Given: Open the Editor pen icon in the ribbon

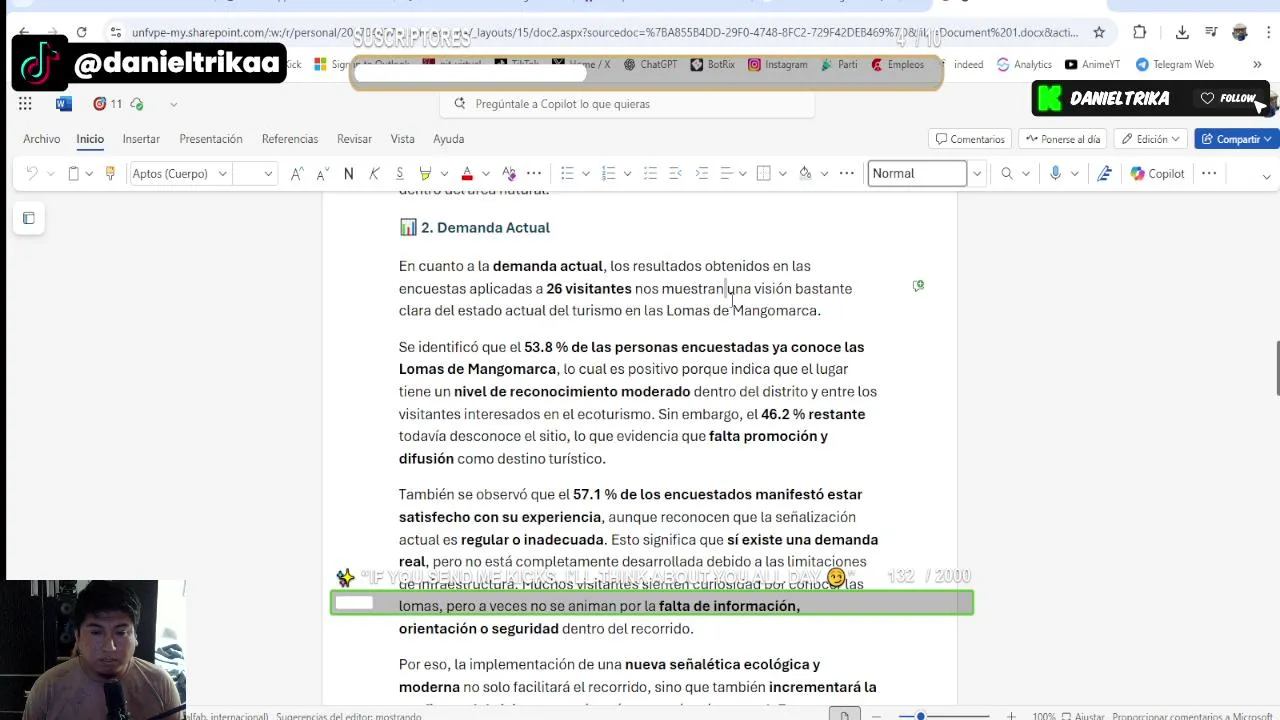Looking at the screenshot, I should pyautogui.click(x=1104, y=174).
